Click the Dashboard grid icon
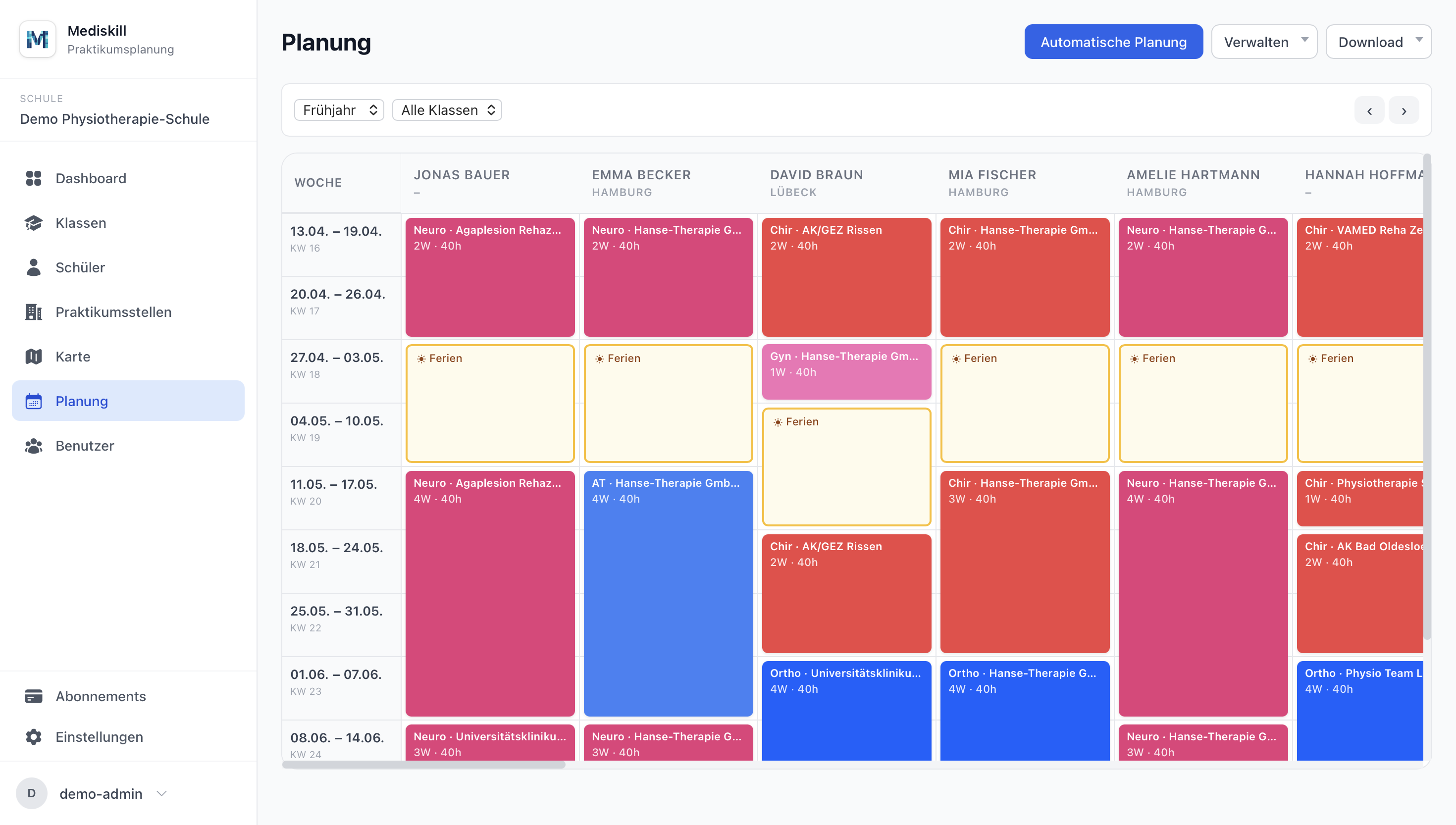Screen dimensions: 1456x825 coord(33,178)
